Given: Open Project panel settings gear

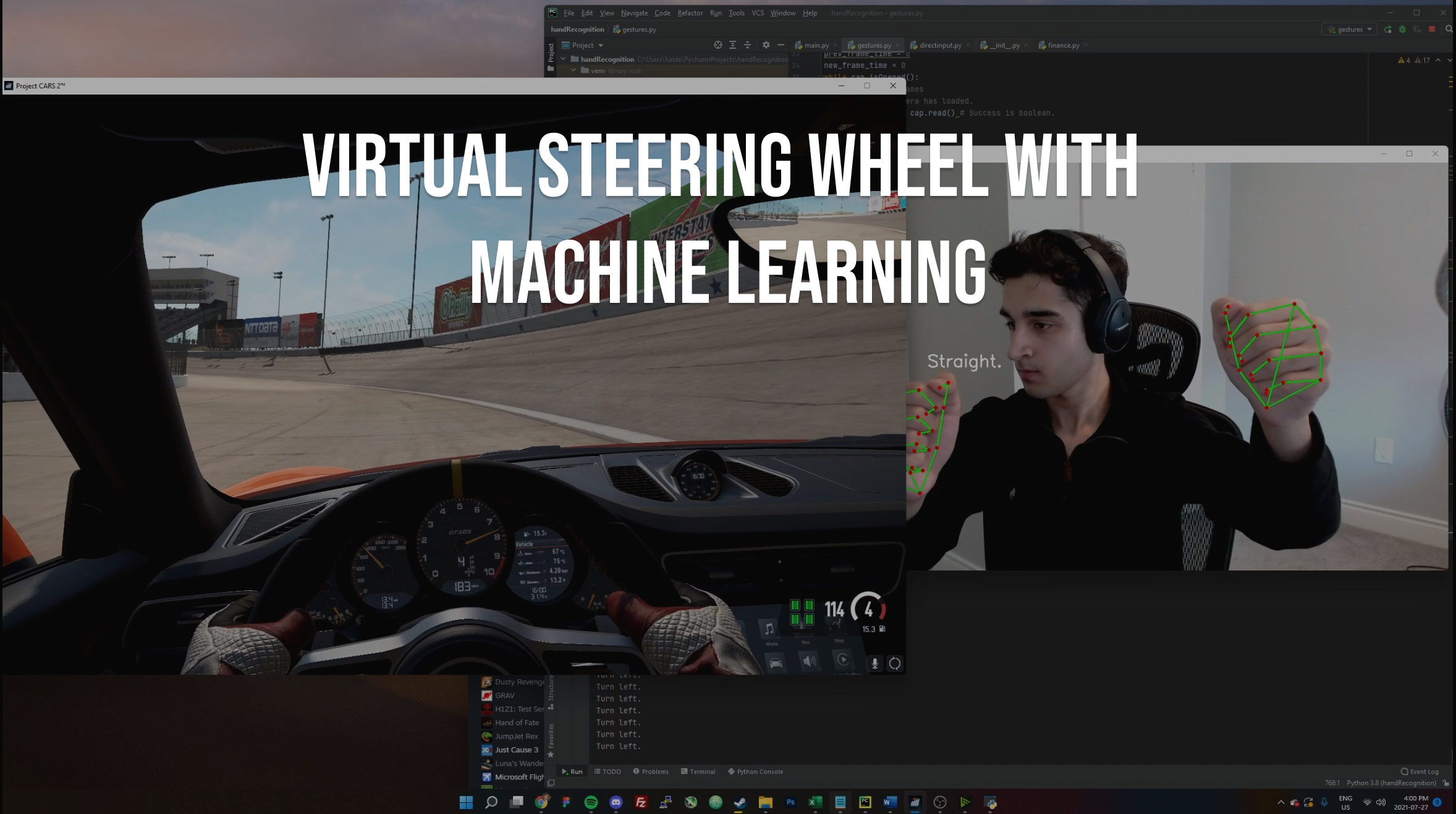Looking at the screenshot, I should [x=766, y=45].
